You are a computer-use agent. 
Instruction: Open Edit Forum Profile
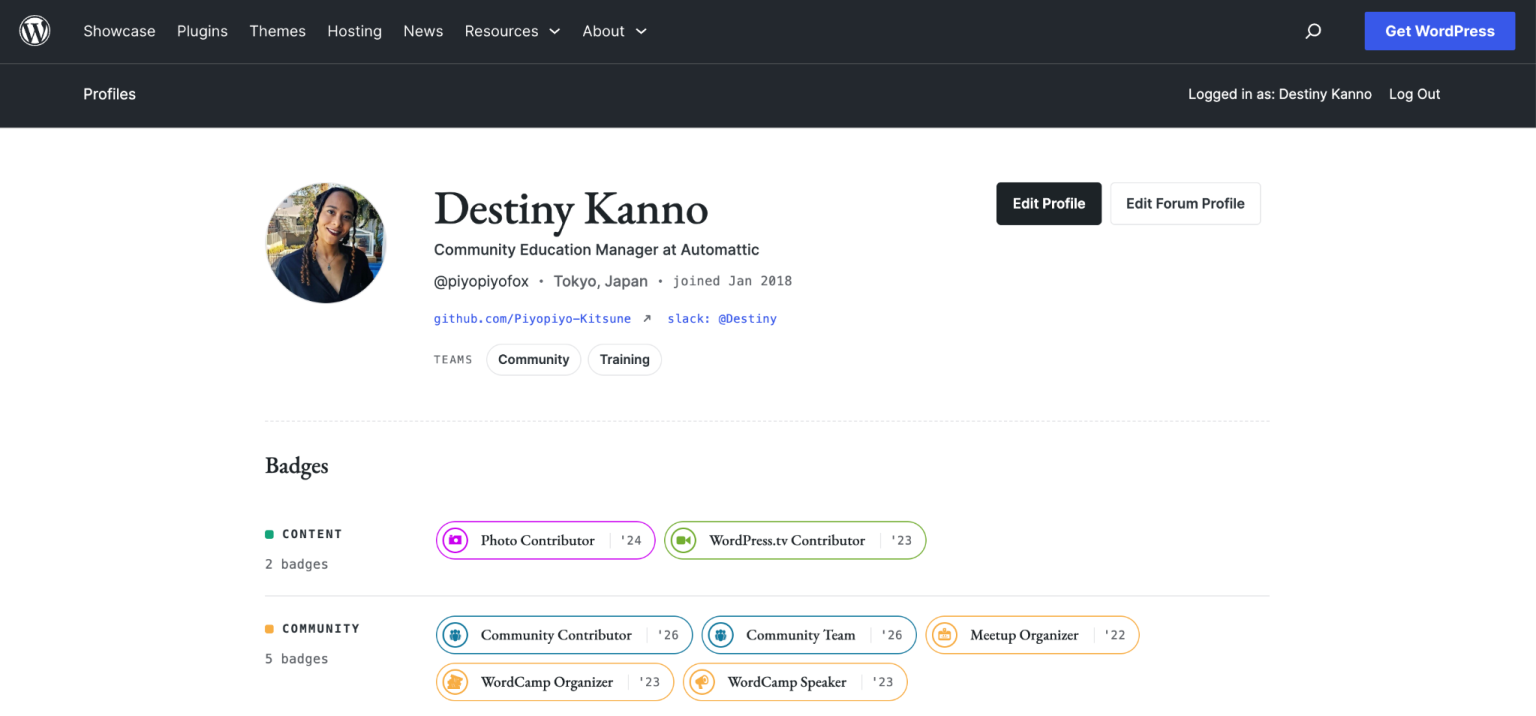(x=1185, y=203)
